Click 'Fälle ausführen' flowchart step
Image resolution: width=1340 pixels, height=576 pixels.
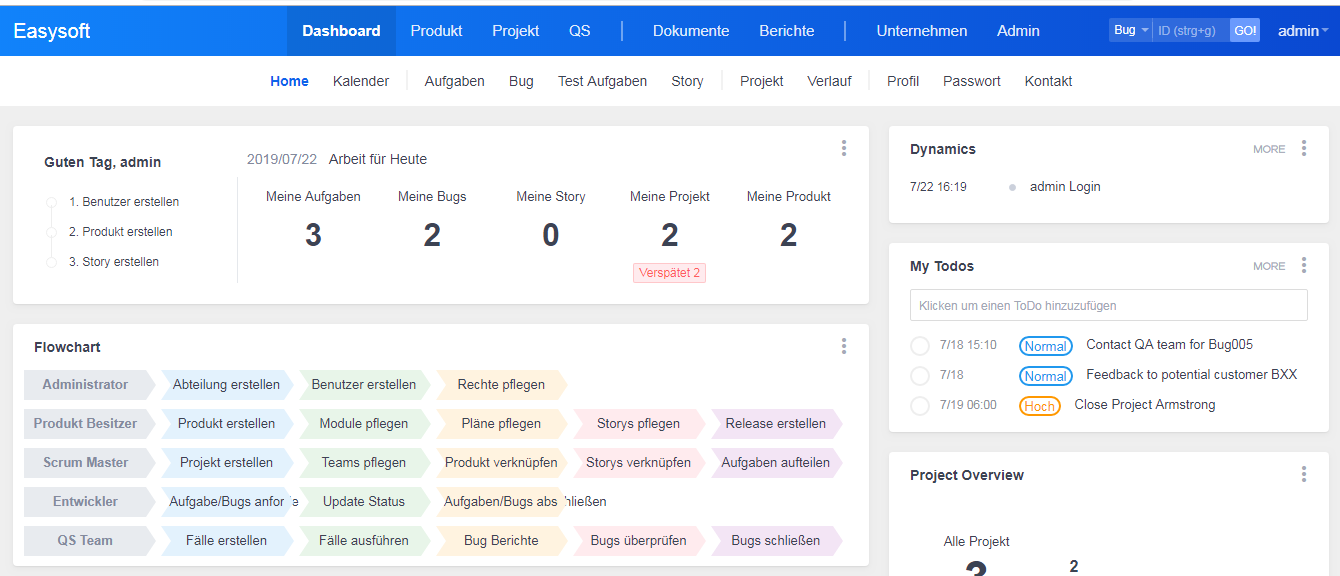(364, 540)
